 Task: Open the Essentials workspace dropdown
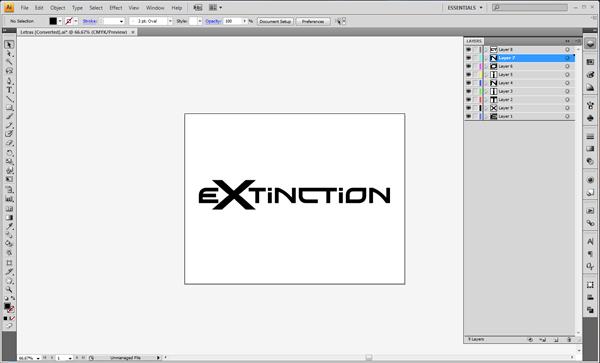pos(465,8)
